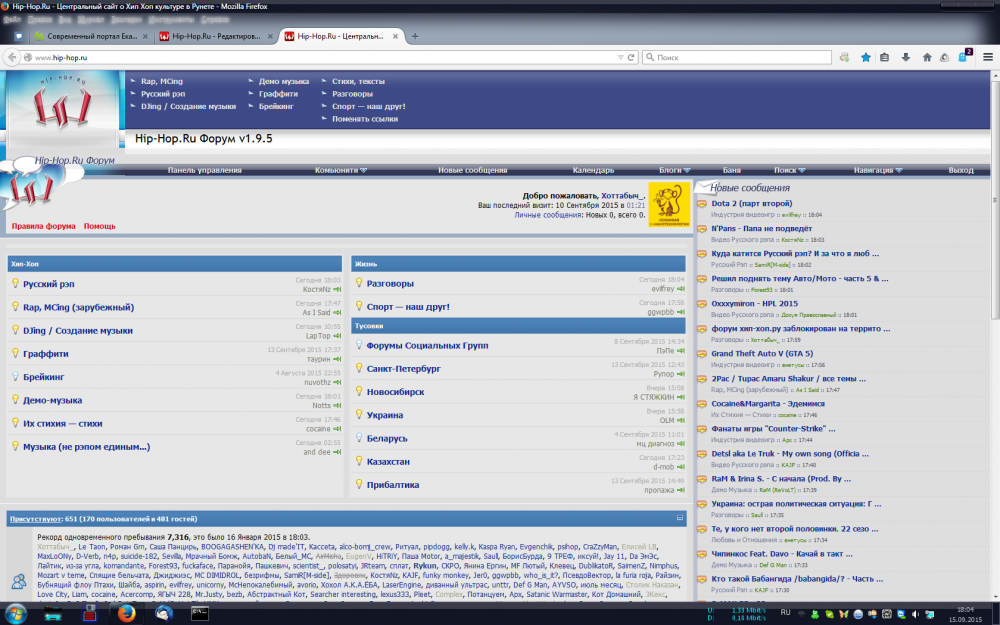Viewport: 1000px width, 625px height.
Task: Open the Закладки menu in Firefox
Action: tap(126, 20)
